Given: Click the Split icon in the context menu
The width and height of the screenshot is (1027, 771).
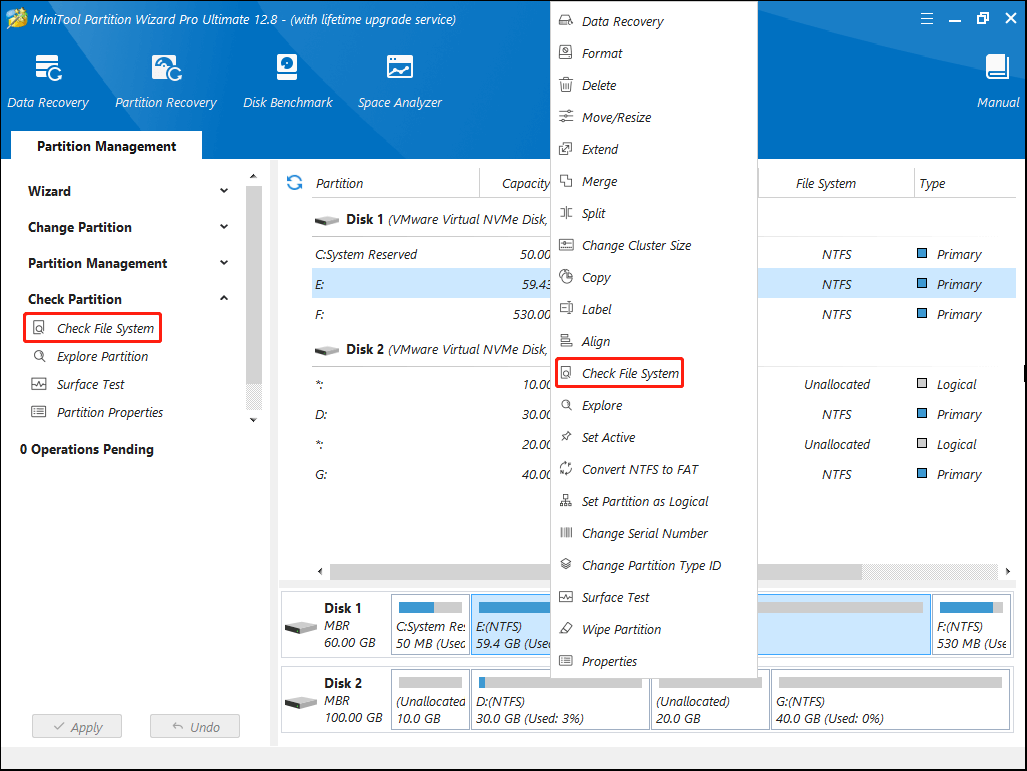Looking at the screenshot, I should click(x=566, y=213).
